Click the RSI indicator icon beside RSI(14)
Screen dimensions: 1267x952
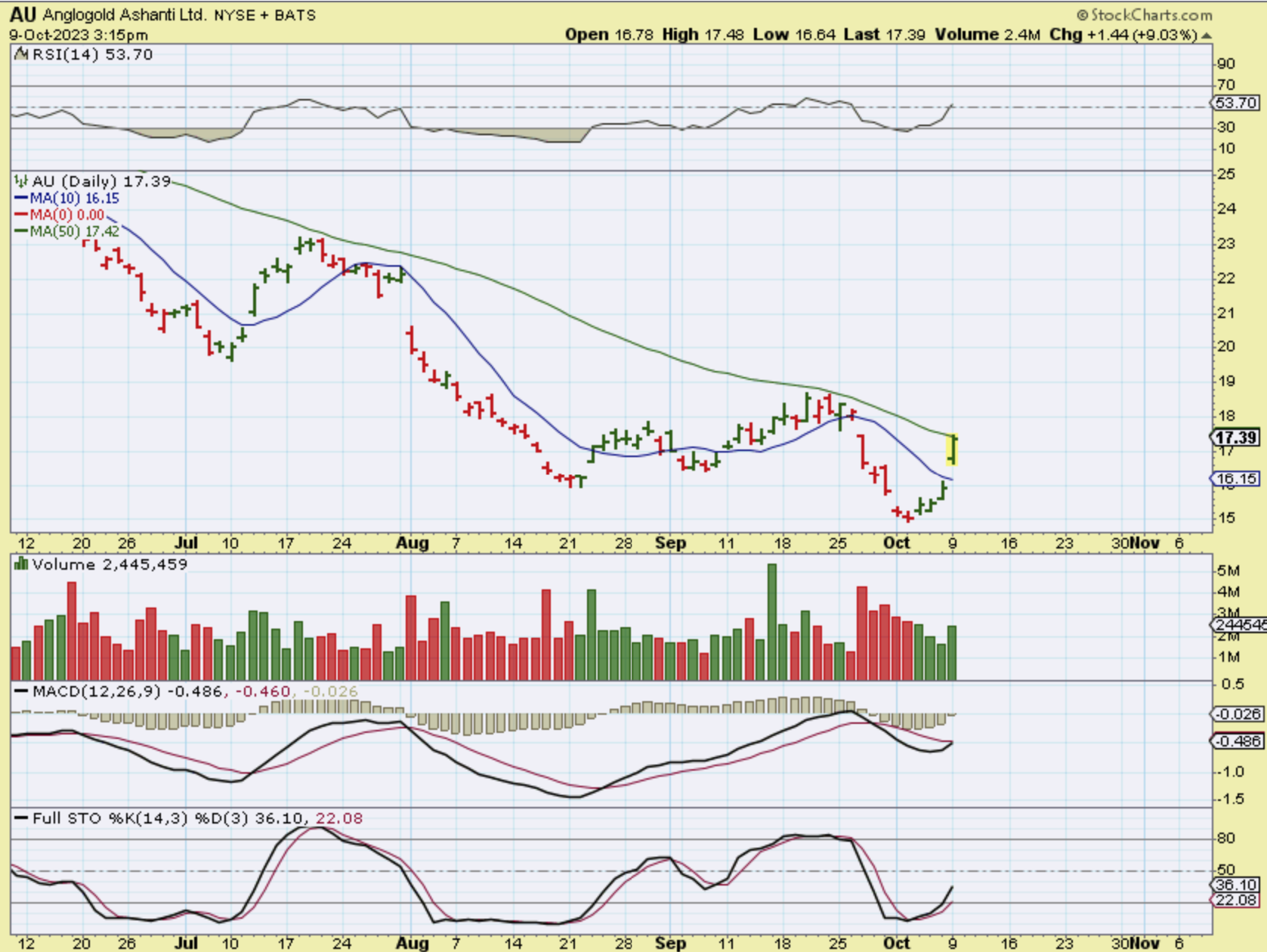point(21,54)
